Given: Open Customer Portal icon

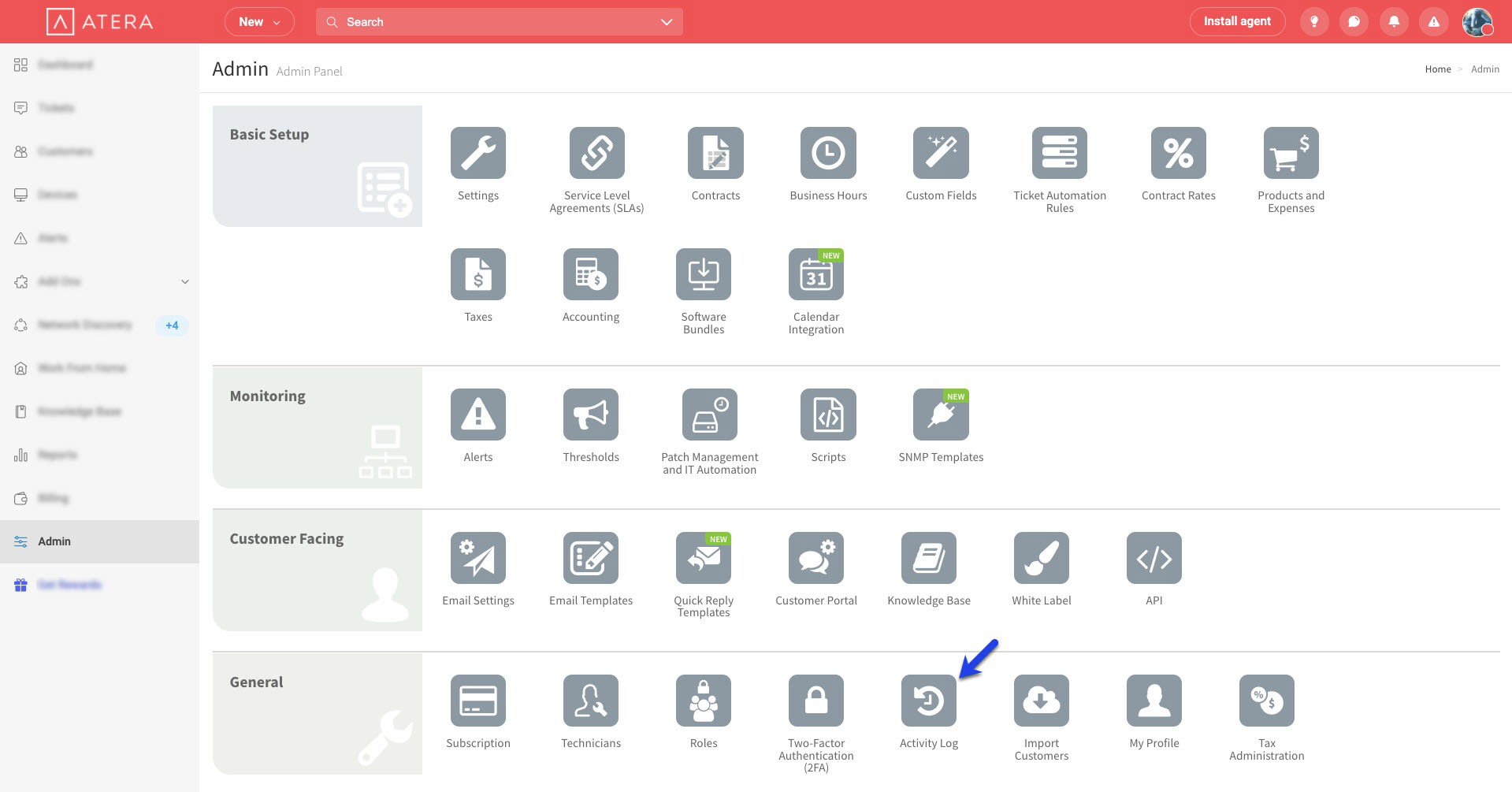Looking at the screenshot, I should 816,558.
